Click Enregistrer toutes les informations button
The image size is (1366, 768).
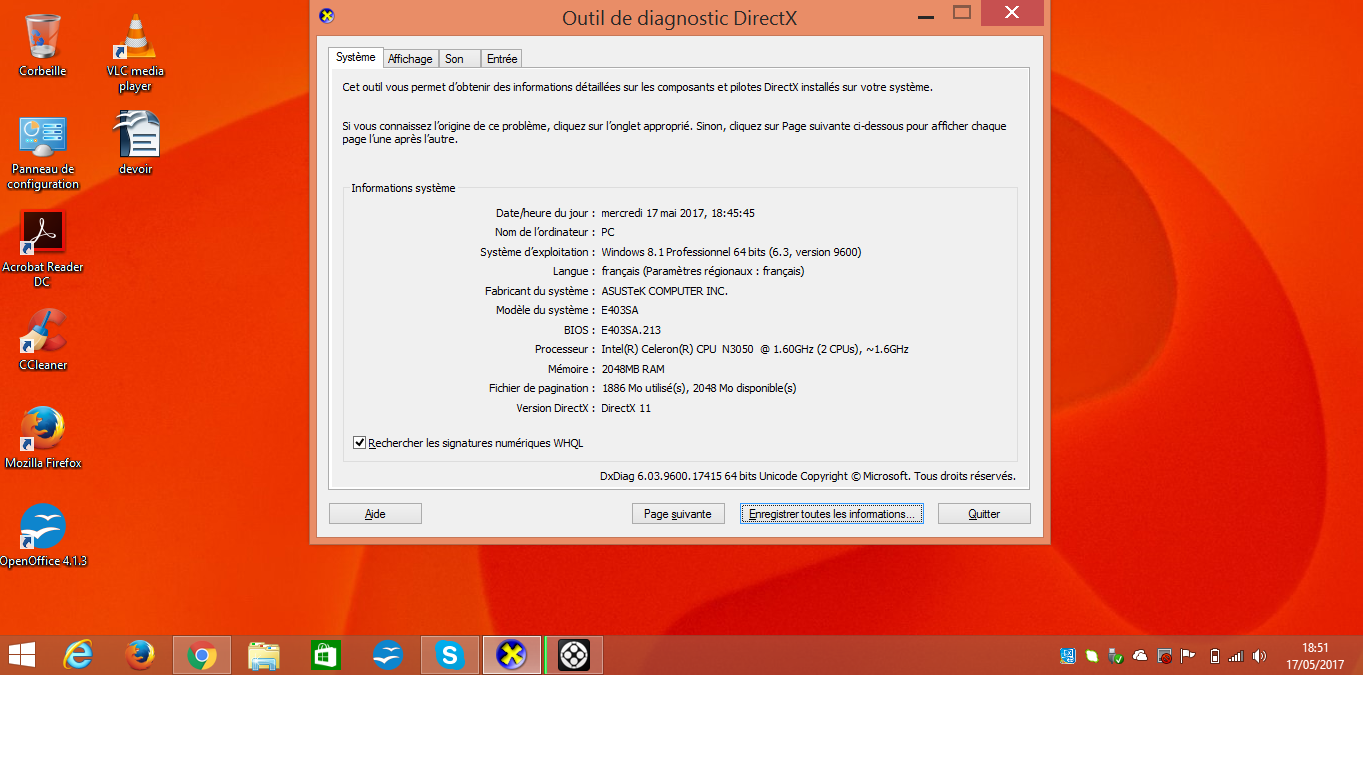tap(831, 513)
